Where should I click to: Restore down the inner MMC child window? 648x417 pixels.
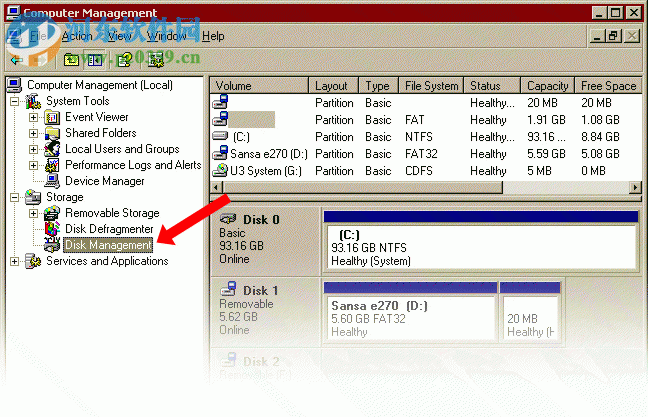614,36
